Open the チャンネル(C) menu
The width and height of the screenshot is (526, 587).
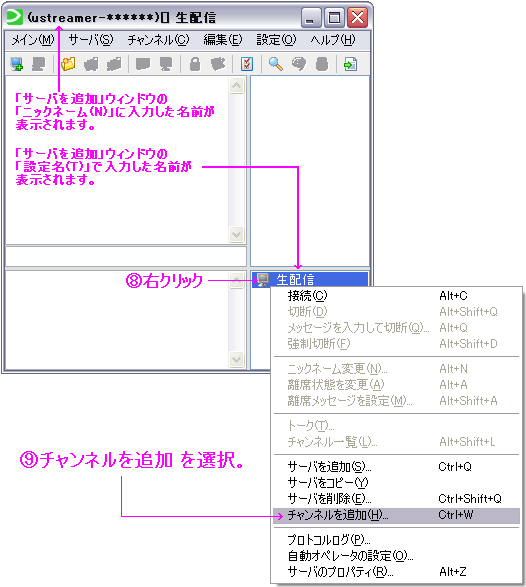pos(158,40)
